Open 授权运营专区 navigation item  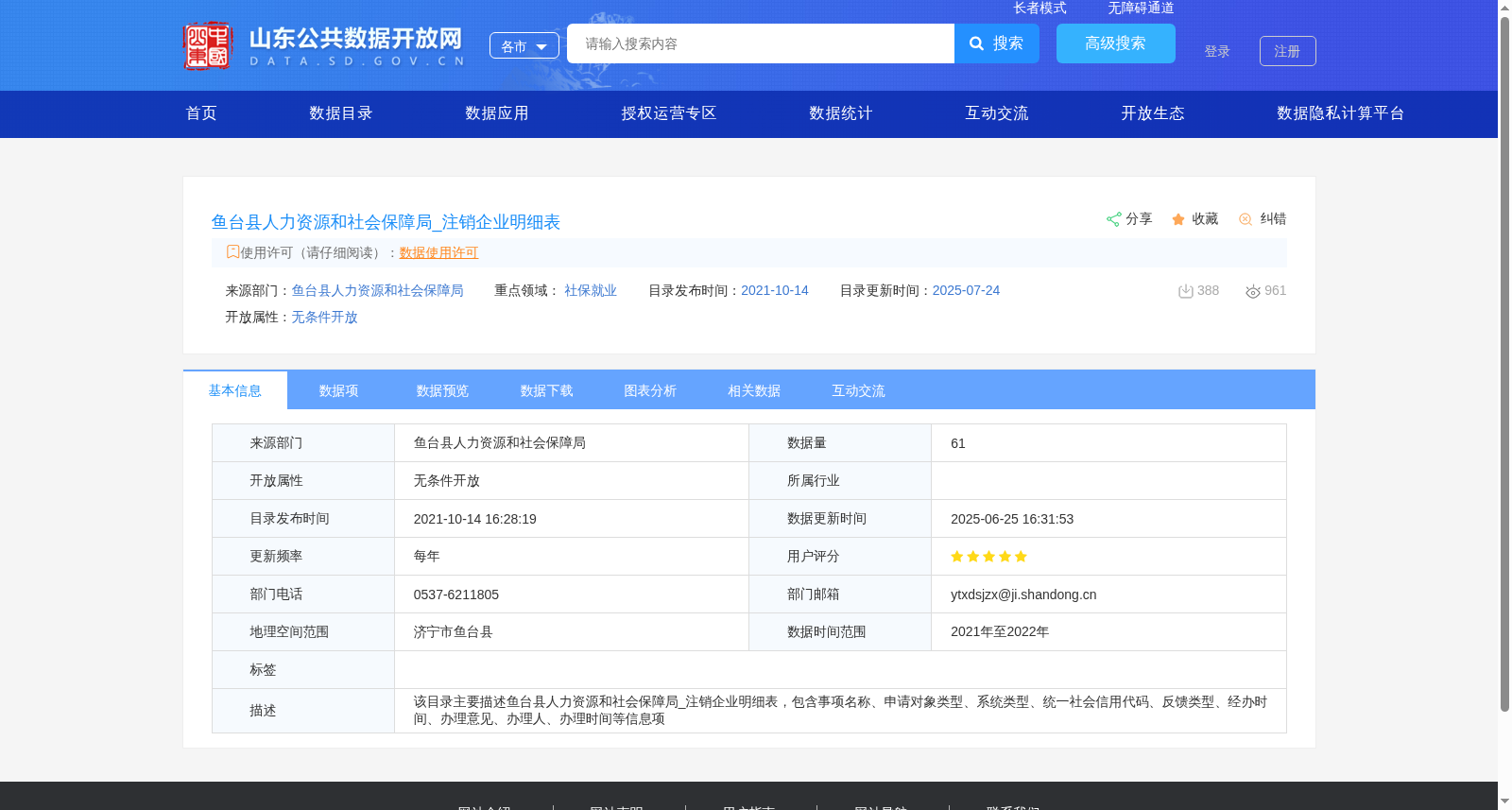point(669,113)
